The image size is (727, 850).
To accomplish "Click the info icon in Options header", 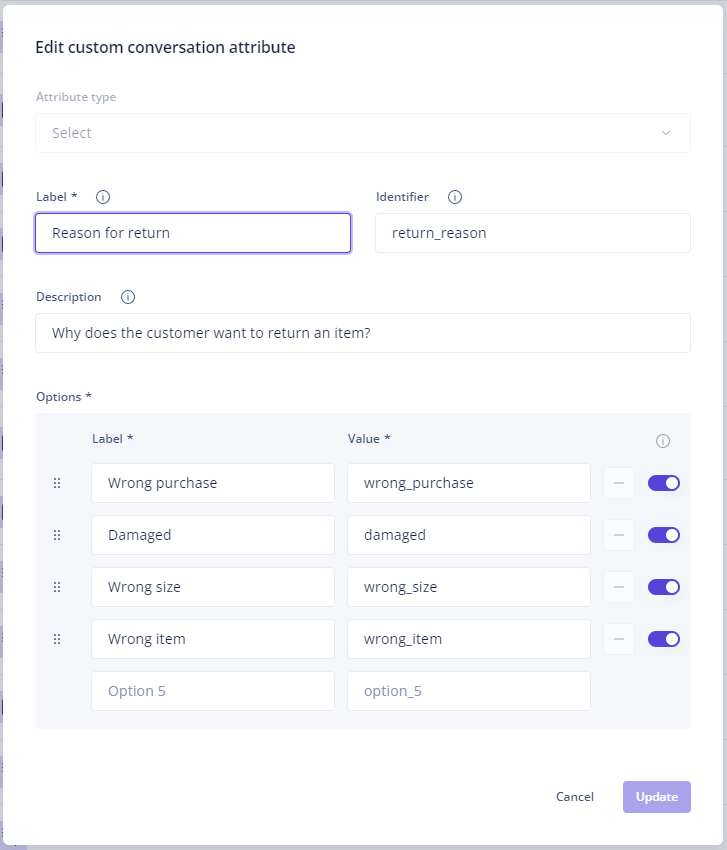I will pyautogui.click(x=662, y=441).
